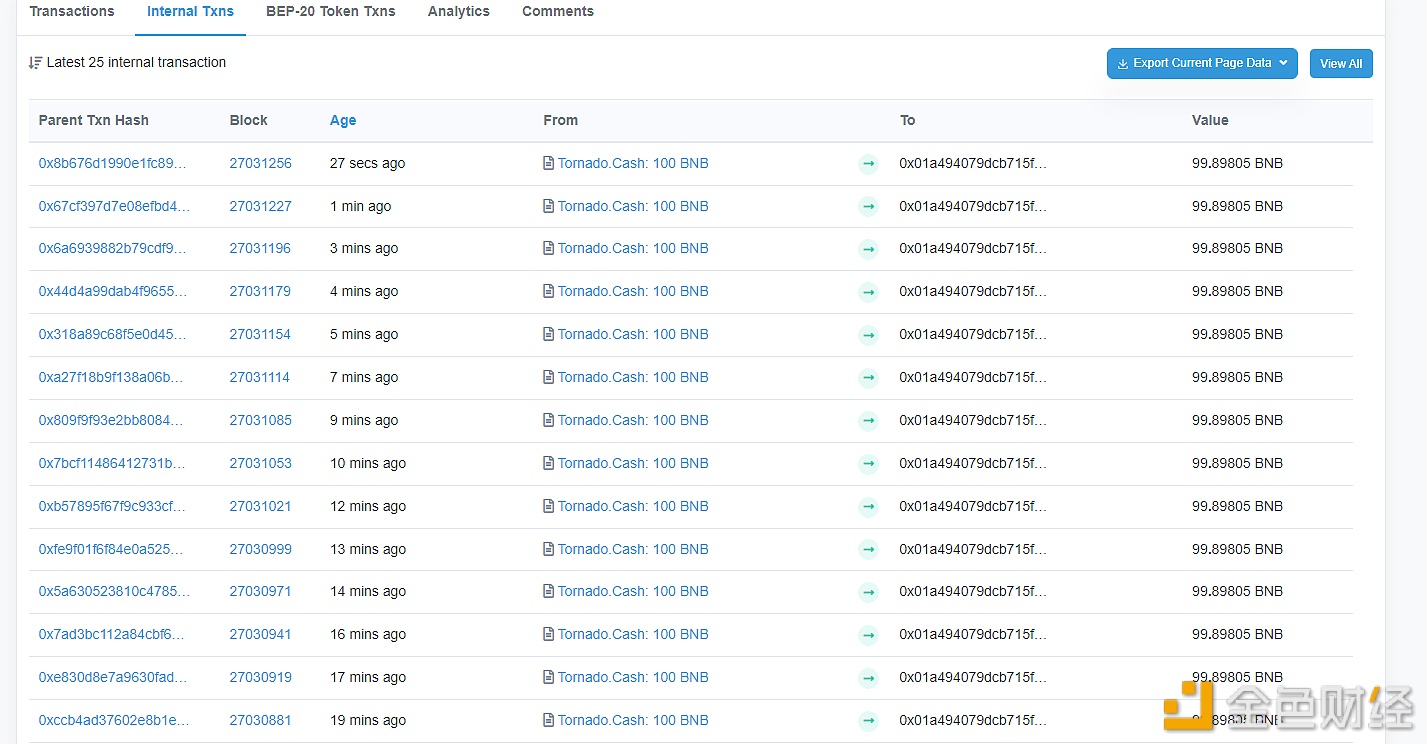Image resolution: width=1427 pixels, height=744 pixels.
Task: Open Tornado.Cash: 100 BNB in 27 secs ago row
Action: tap(633, 163)
